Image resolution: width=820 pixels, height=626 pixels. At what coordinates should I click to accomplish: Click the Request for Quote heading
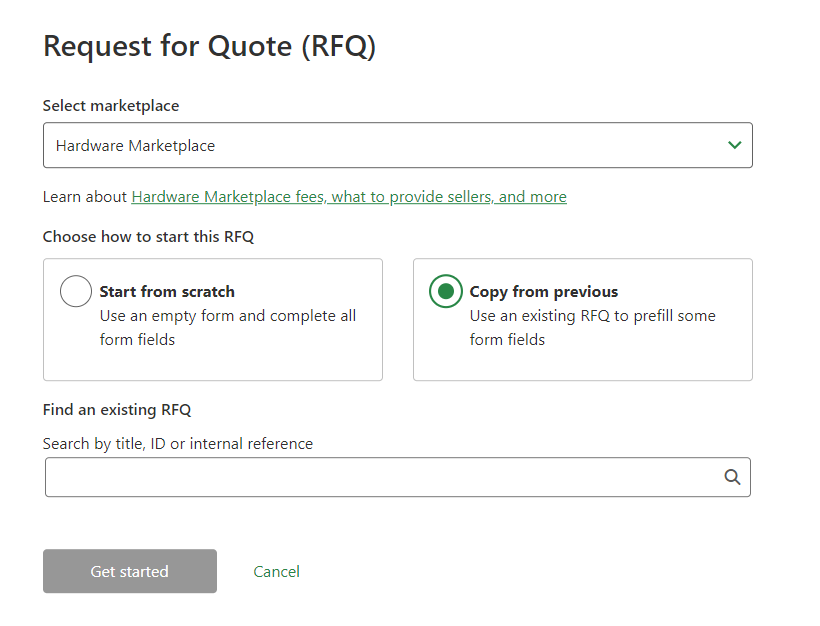tap(209, 46)
